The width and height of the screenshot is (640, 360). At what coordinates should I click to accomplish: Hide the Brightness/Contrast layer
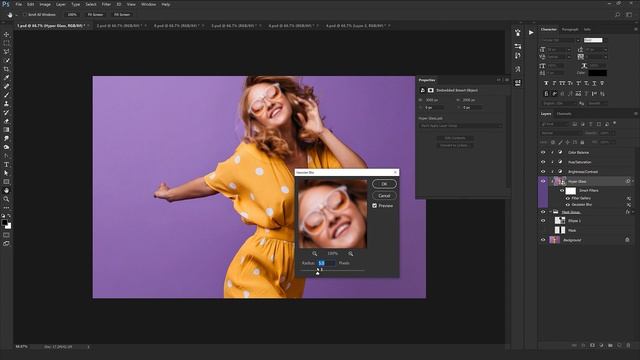[543, 172]
